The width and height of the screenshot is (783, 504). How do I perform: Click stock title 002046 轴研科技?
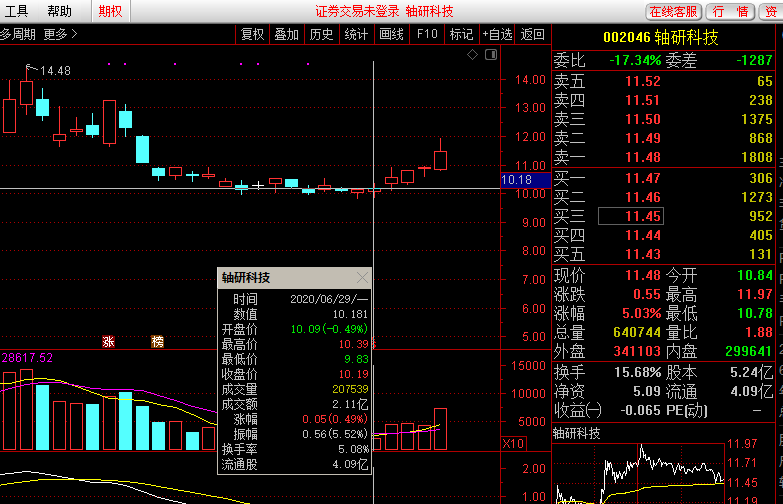click(661, 37)
